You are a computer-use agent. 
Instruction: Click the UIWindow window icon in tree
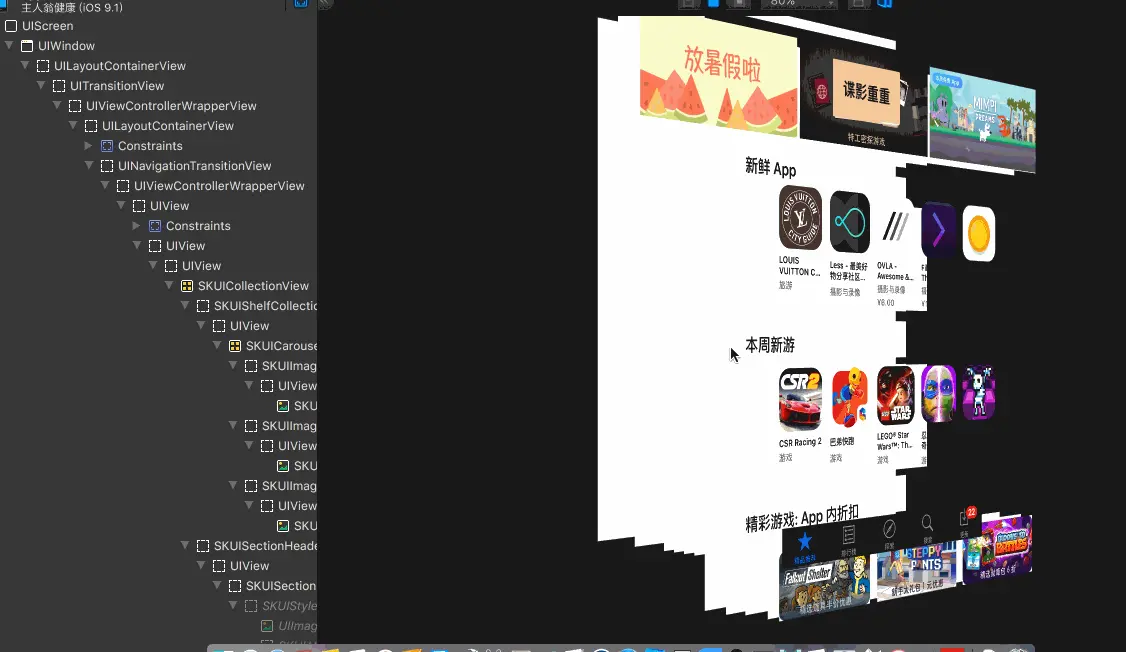click(x=27, y=46)
